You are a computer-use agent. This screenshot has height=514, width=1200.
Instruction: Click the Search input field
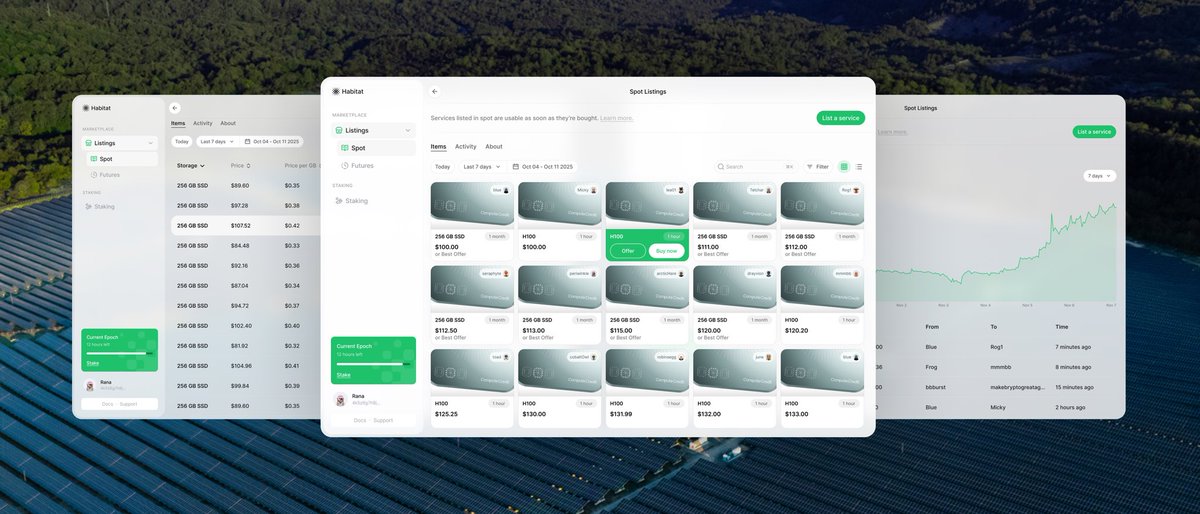tap(755, 167)
